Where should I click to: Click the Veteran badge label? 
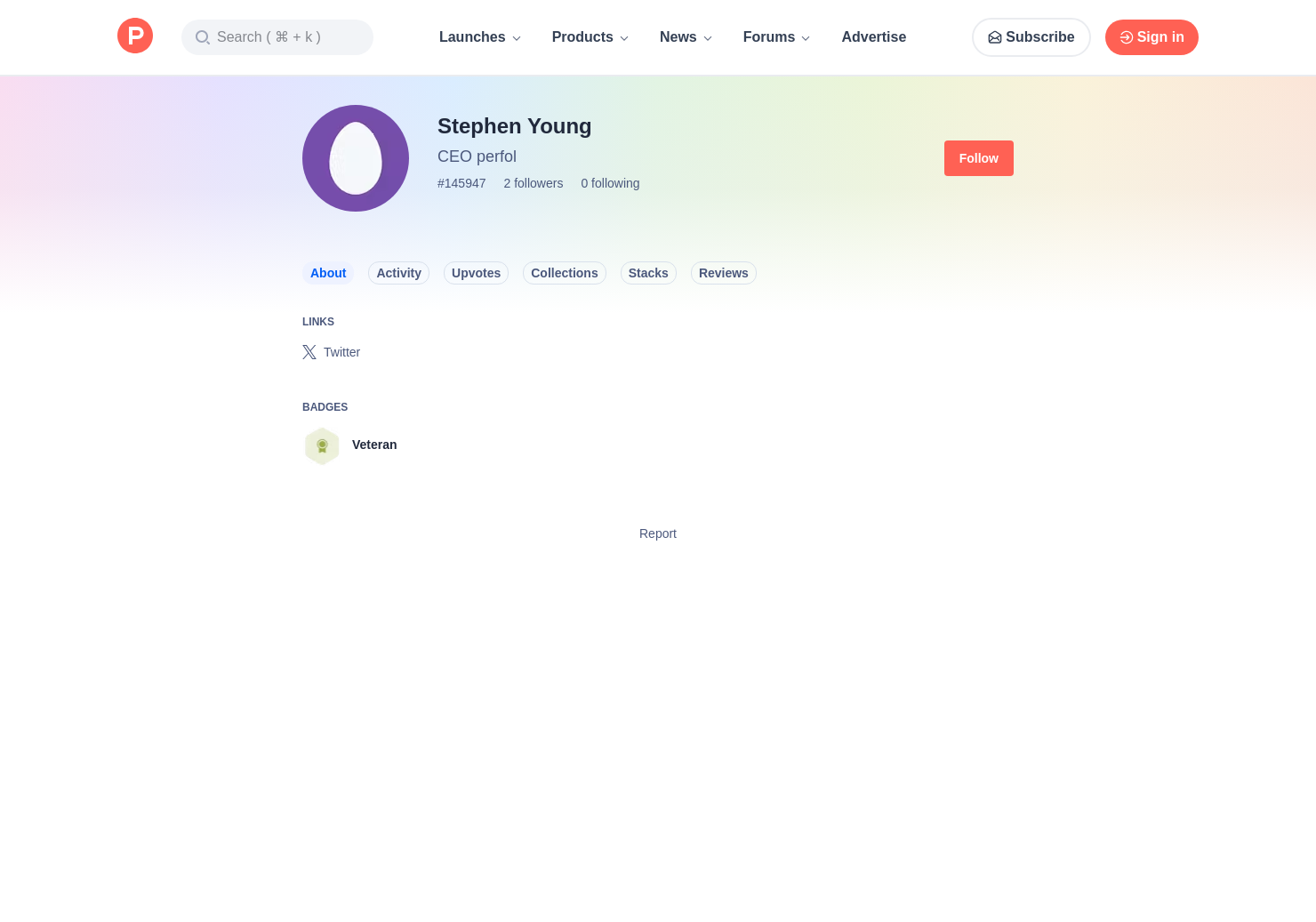[374, 445]
